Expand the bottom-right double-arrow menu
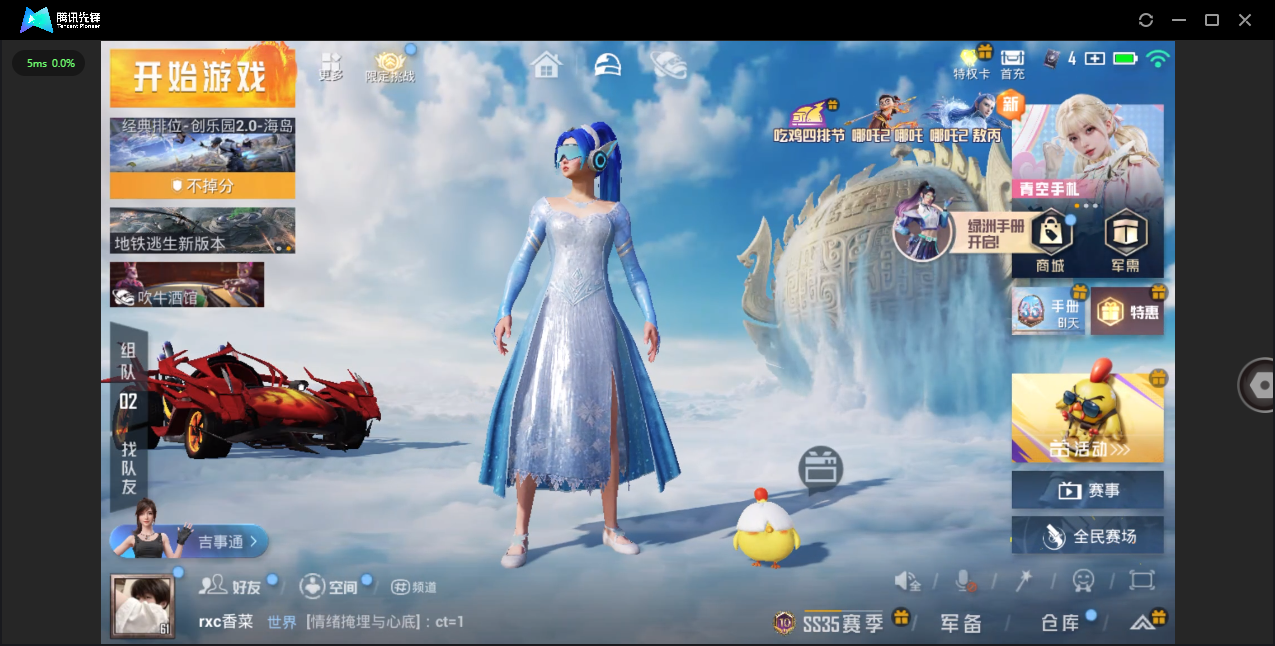This screenshot has width=1275, height=646. click(x=1143, y=622)
